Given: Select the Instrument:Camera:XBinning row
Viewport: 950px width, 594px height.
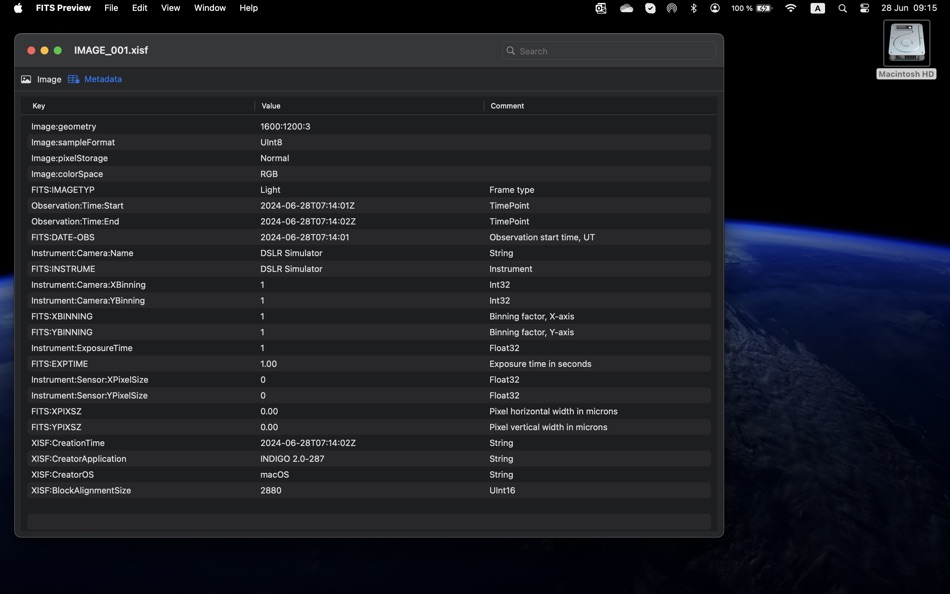Looking at the screenshot, I should (369, 284).
